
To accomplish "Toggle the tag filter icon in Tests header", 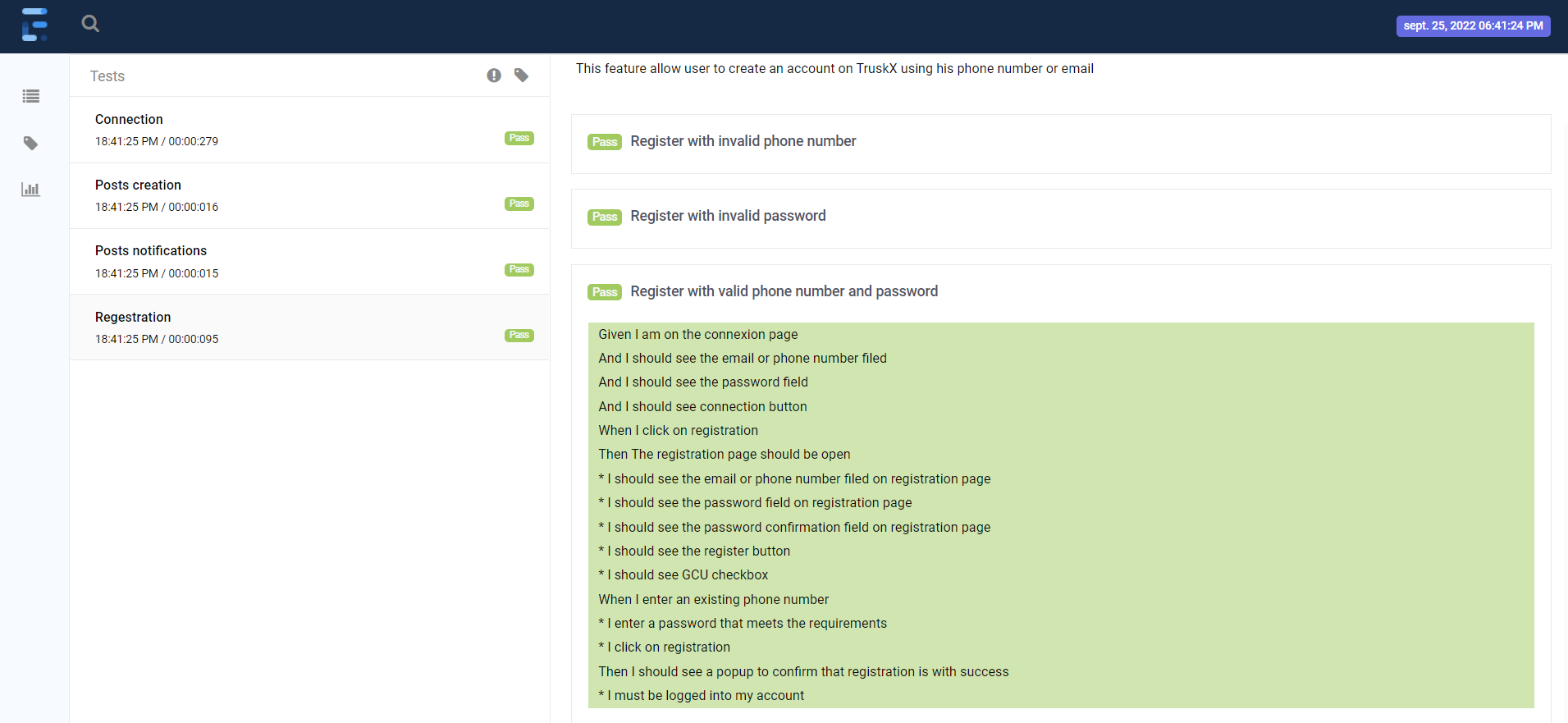I will (x=521, y=76).
